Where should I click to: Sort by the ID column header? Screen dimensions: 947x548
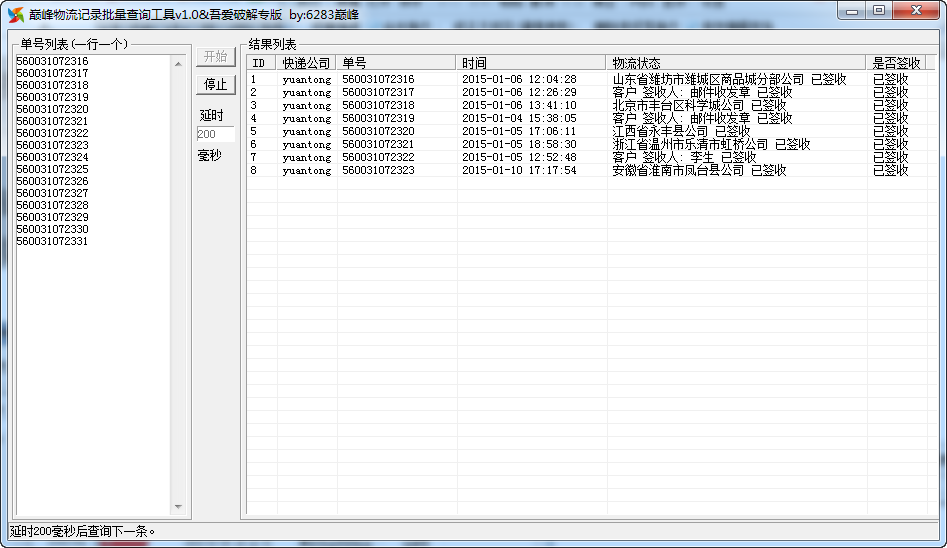(x=262, y=63)
